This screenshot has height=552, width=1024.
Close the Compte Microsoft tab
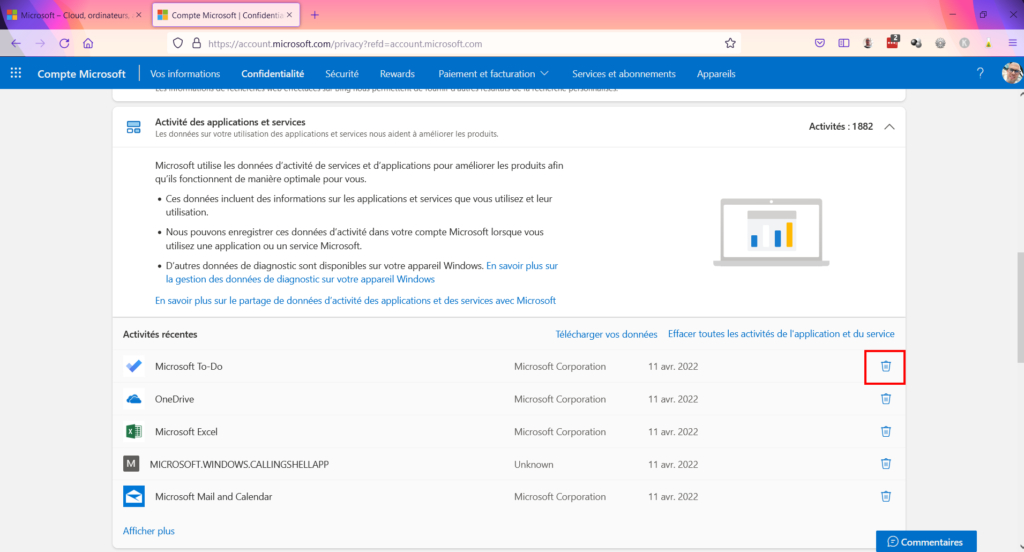point(289,15)
